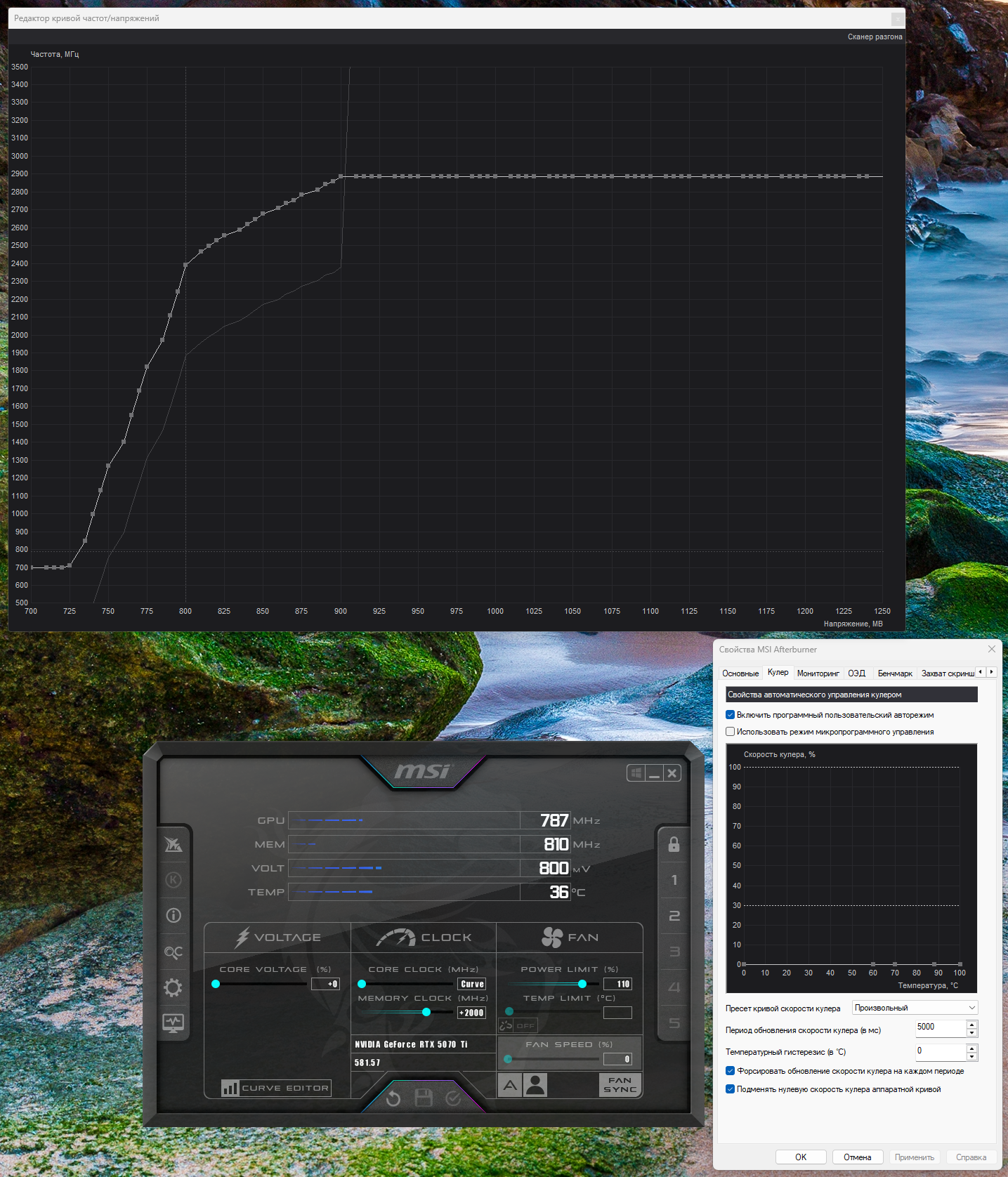Image resolution: width=1008 pixels, height=1177 pixels.
Task: Click 'Сканер разгона' in the curve editor
Action: (875, 37)
